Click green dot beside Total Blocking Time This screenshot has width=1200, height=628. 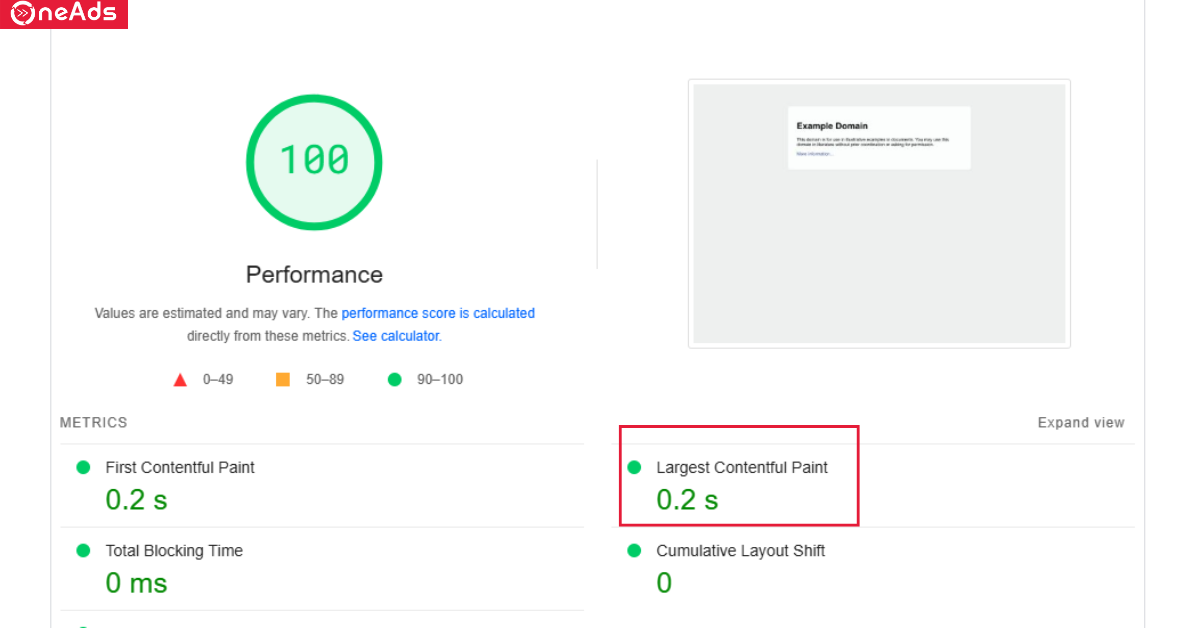[x=83, y=551]
